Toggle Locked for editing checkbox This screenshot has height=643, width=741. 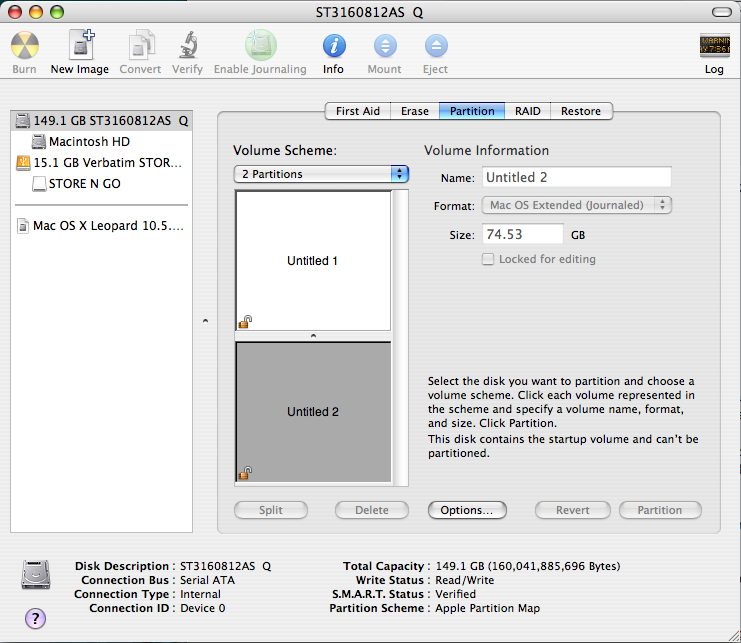click(488, 259)
